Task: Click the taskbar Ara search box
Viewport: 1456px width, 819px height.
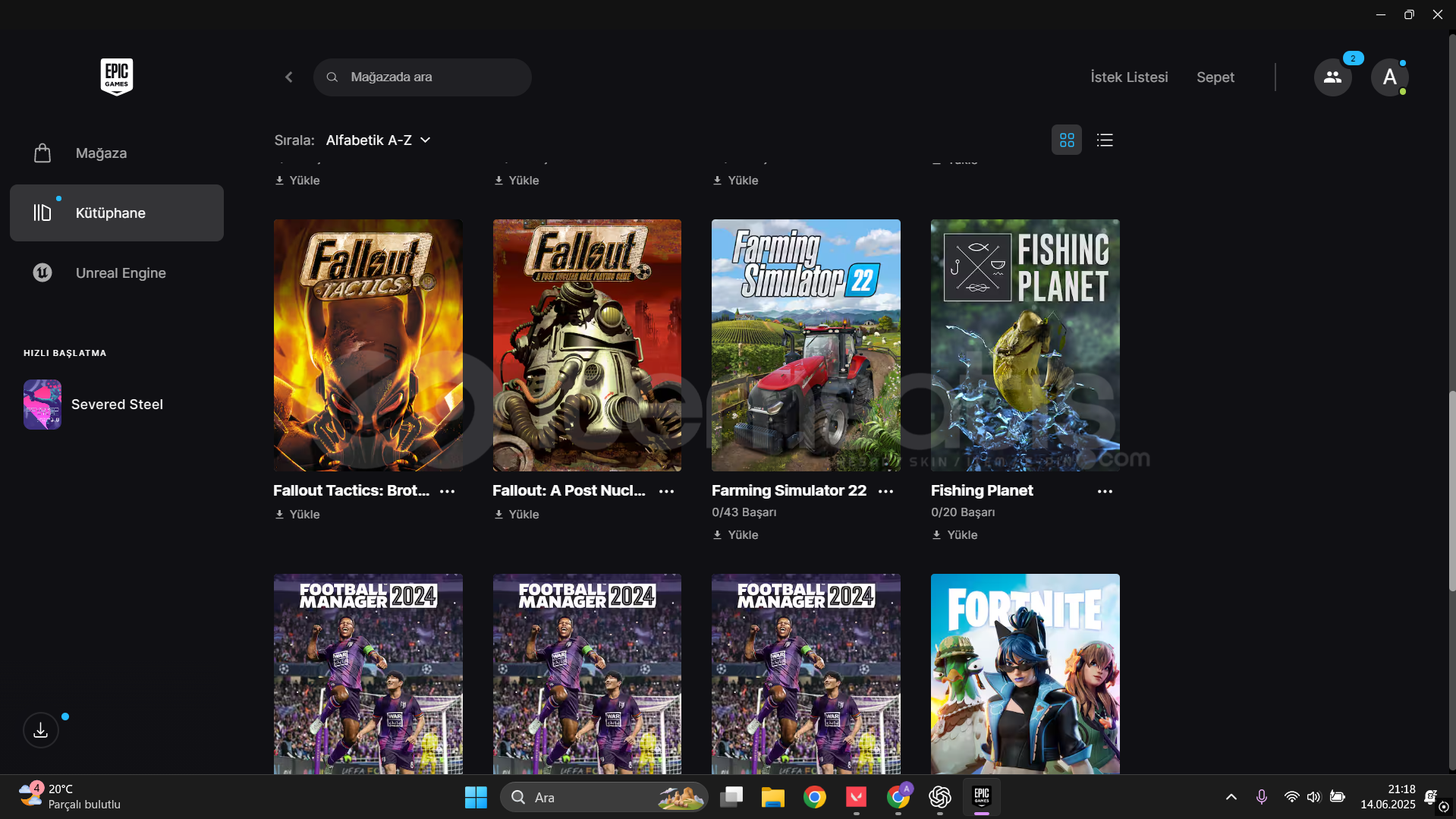Action: pyautogui.click(x=604, y=798)
